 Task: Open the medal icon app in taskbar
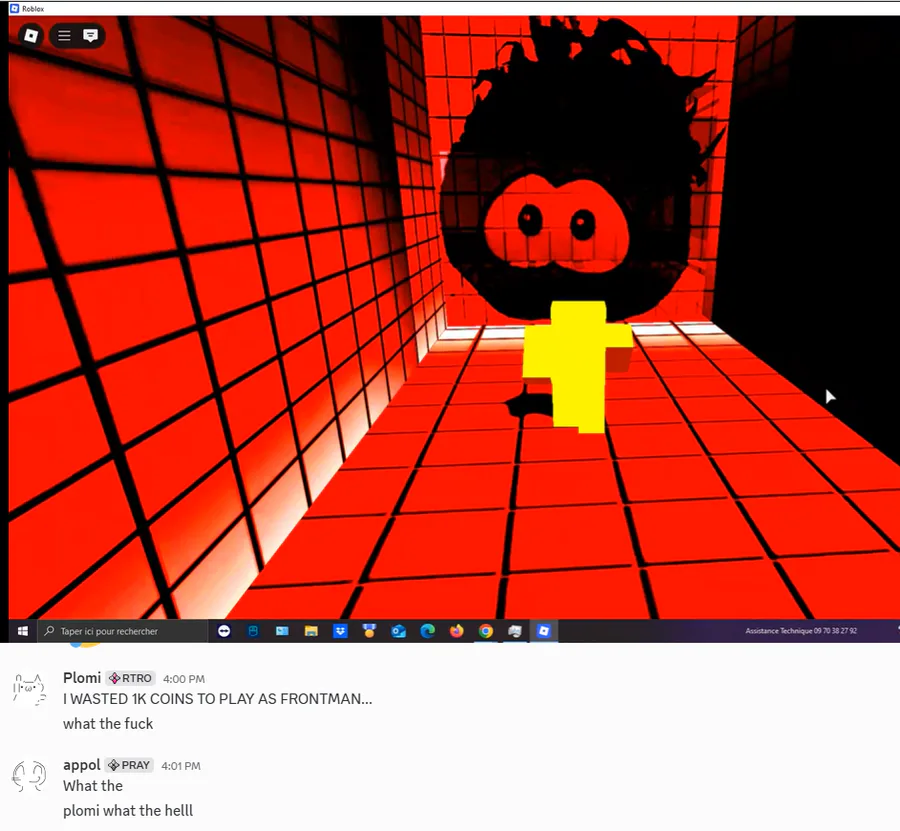coord(369,631)
